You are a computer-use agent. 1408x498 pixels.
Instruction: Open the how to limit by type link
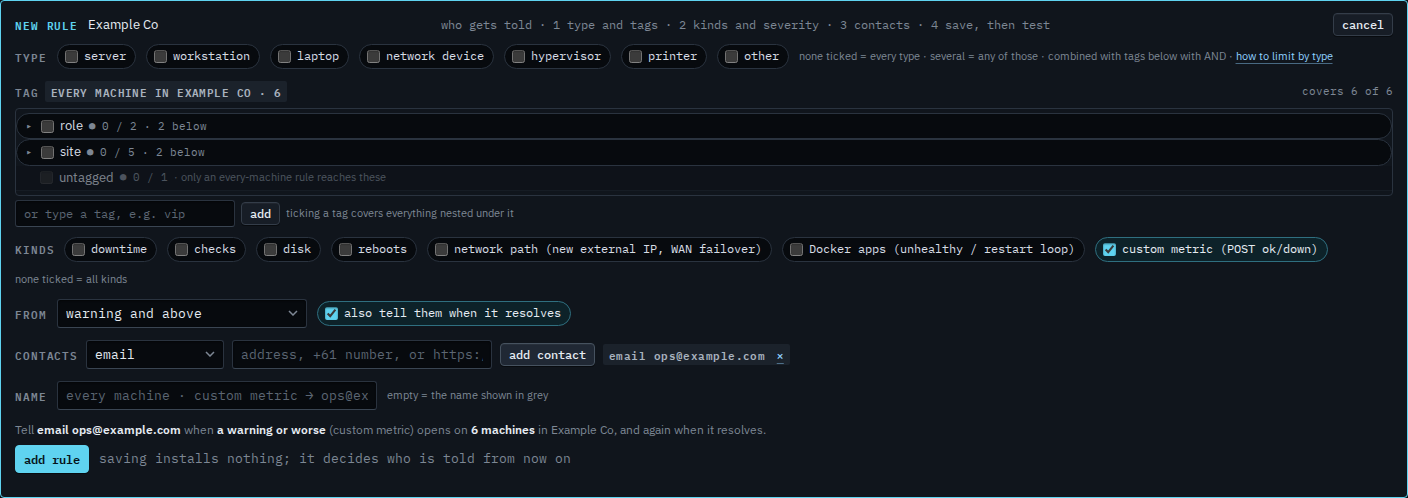click(x=1284, y=57)
